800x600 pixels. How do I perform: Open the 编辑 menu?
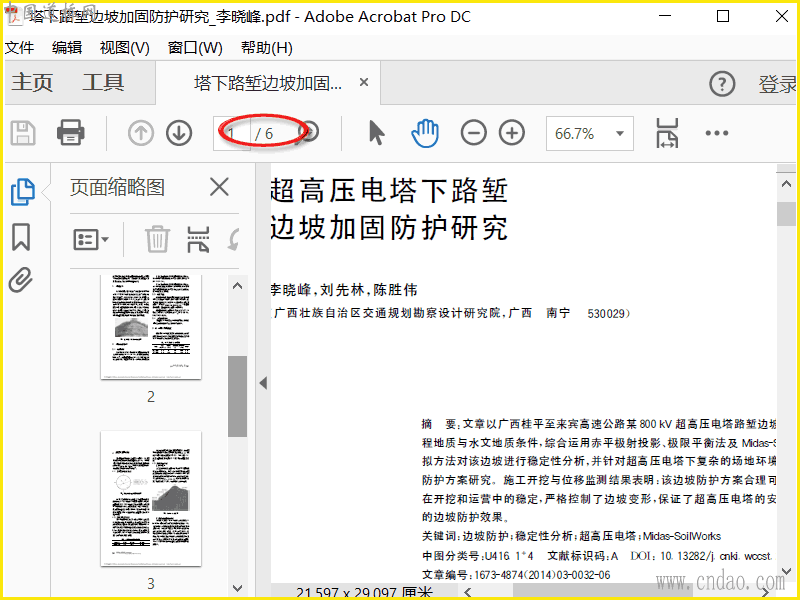(67, 48)
